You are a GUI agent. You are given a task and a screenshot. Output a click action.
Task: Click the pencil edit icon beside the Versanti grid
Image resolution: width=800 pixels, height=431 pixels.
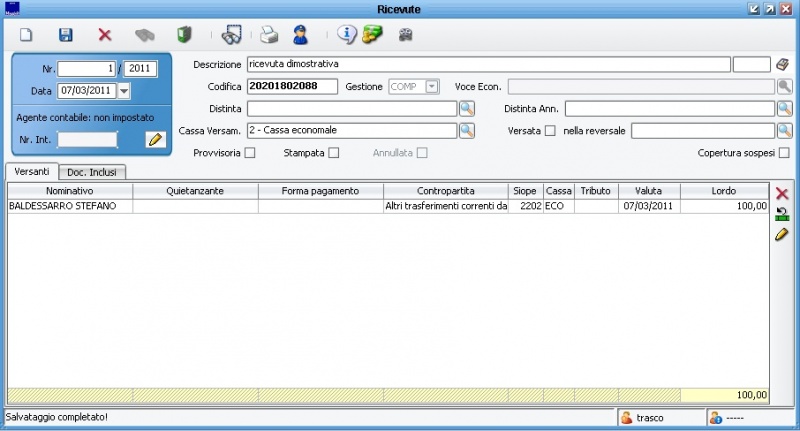[x=782, y=234]
